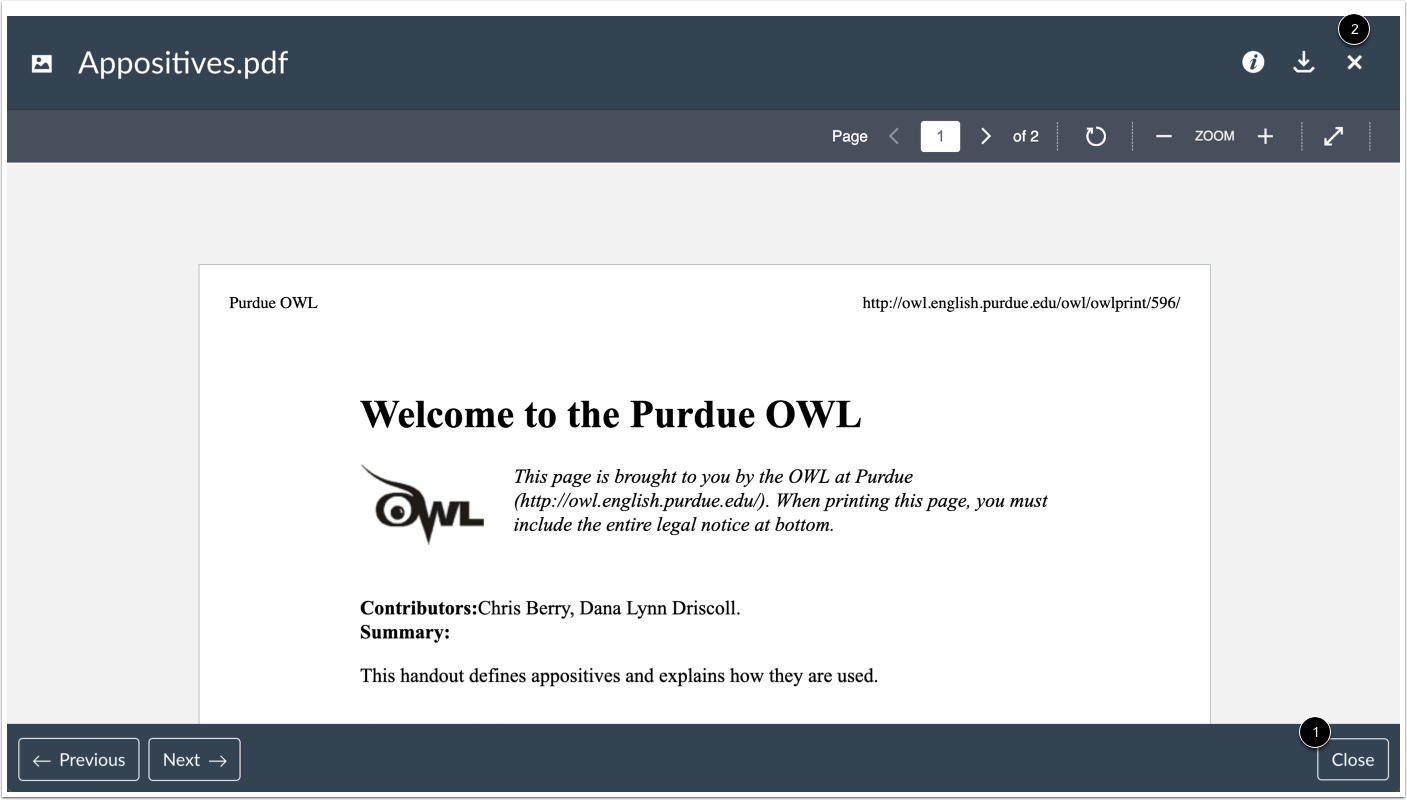Click the Appositives.pdf title text
1407x800 pixels.
(183, 63)
